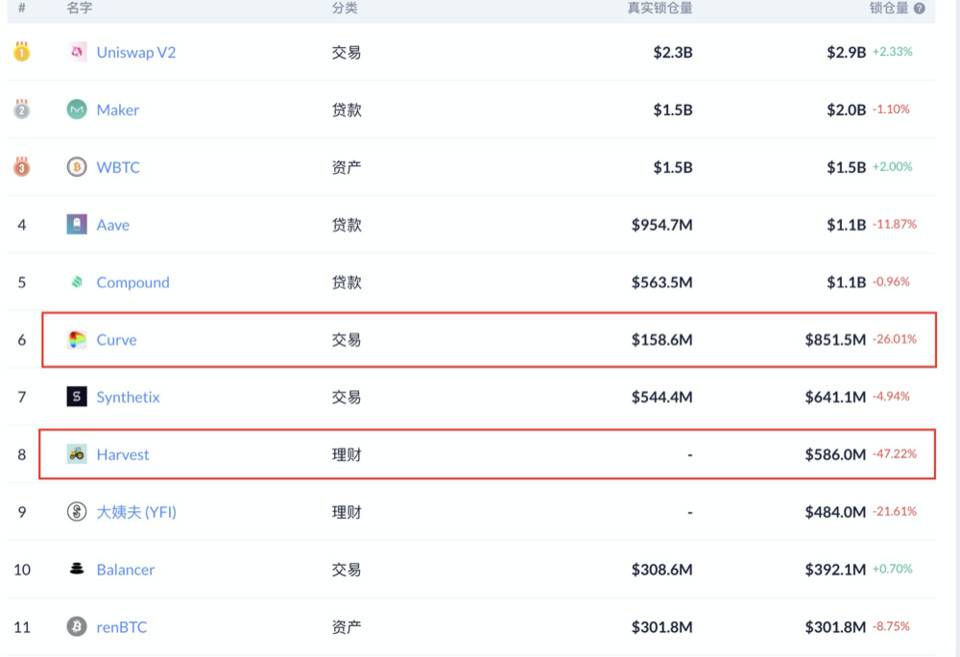Open the Curve project link
Screen dimensions: 960x657
[x=116, y=340]
